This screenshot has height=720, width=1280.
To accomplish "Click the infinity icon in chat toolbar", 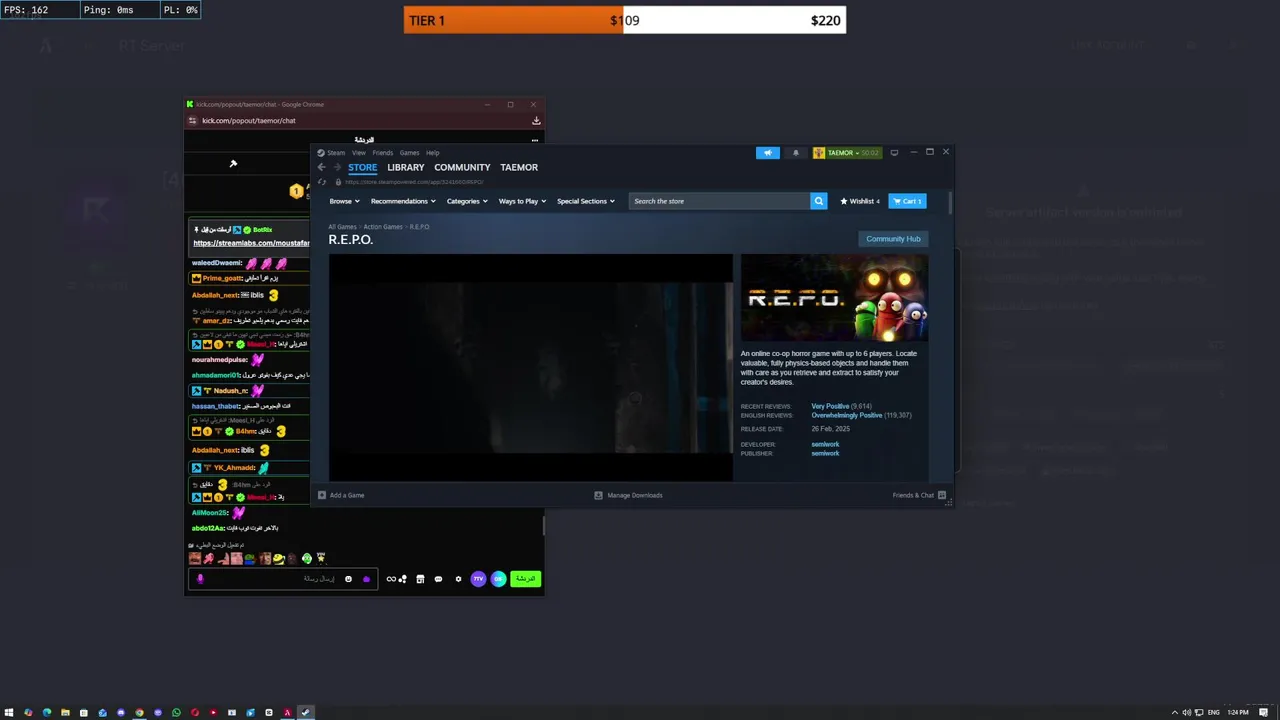I will coord(391,579).
